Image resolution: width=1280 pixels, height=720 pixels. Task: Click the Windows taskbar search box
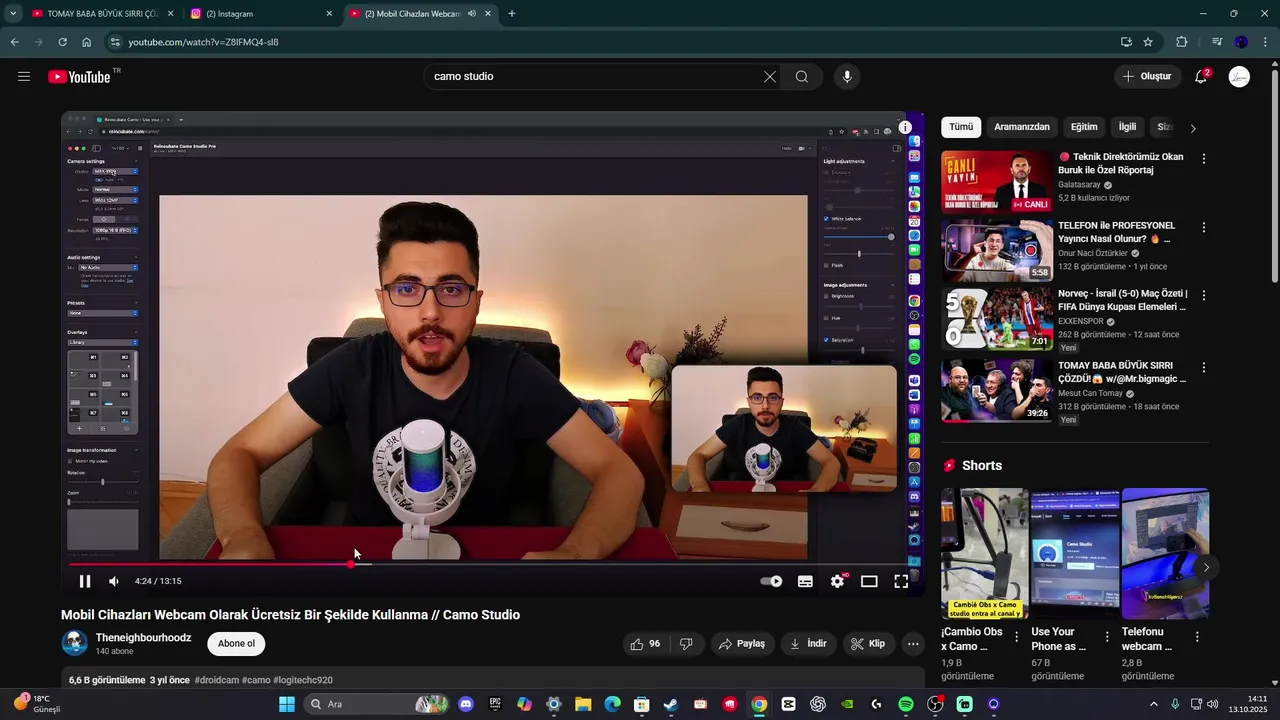click(376, 704)
